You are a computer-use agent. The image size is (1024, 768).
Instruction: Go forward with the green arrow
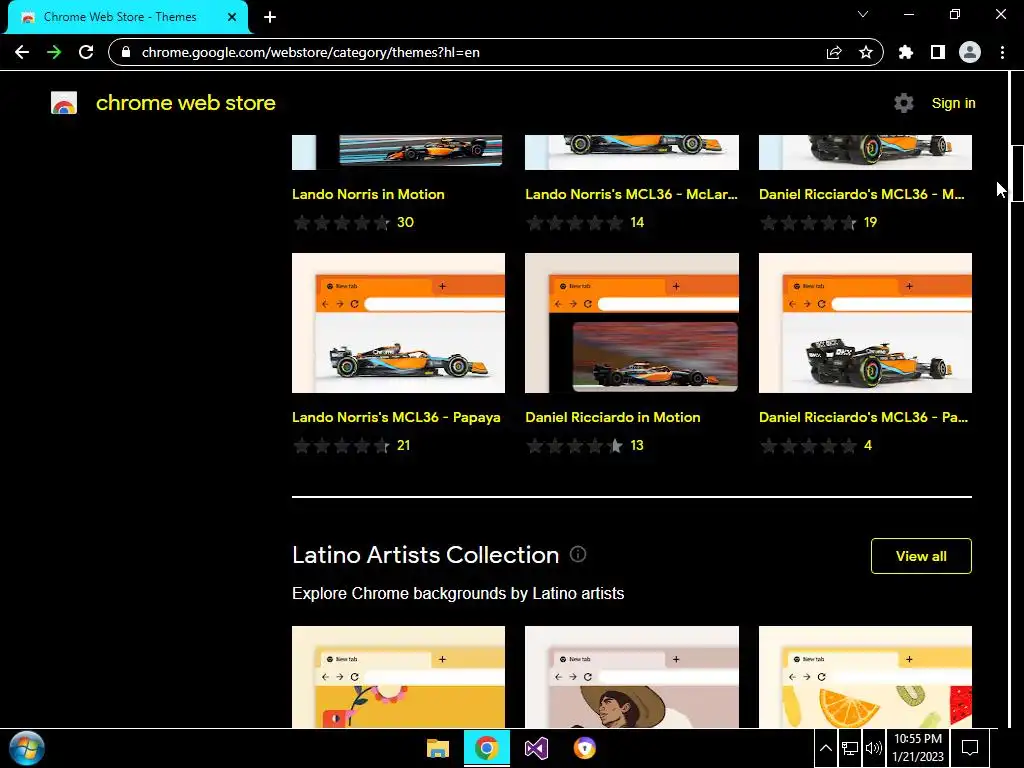(x=54, y=52)
